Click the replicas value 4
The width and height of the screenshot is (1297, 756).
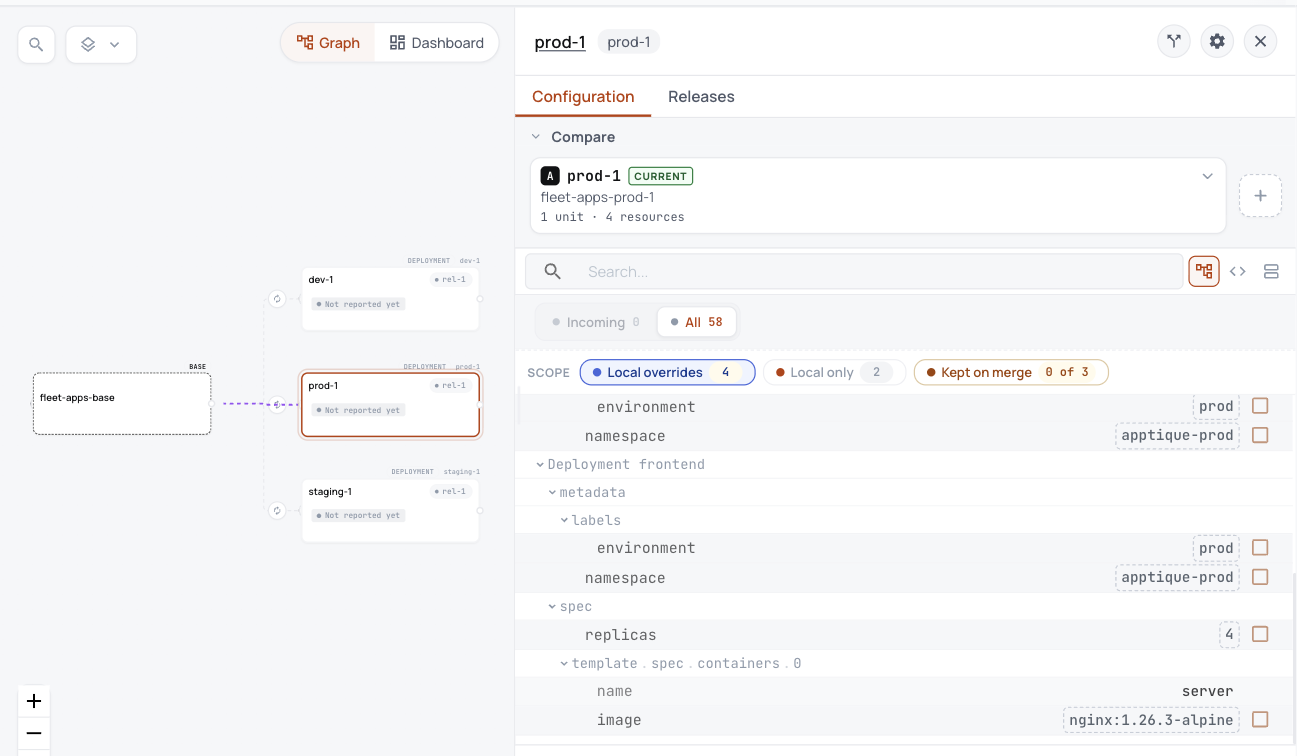click(x=1230, y=635)
